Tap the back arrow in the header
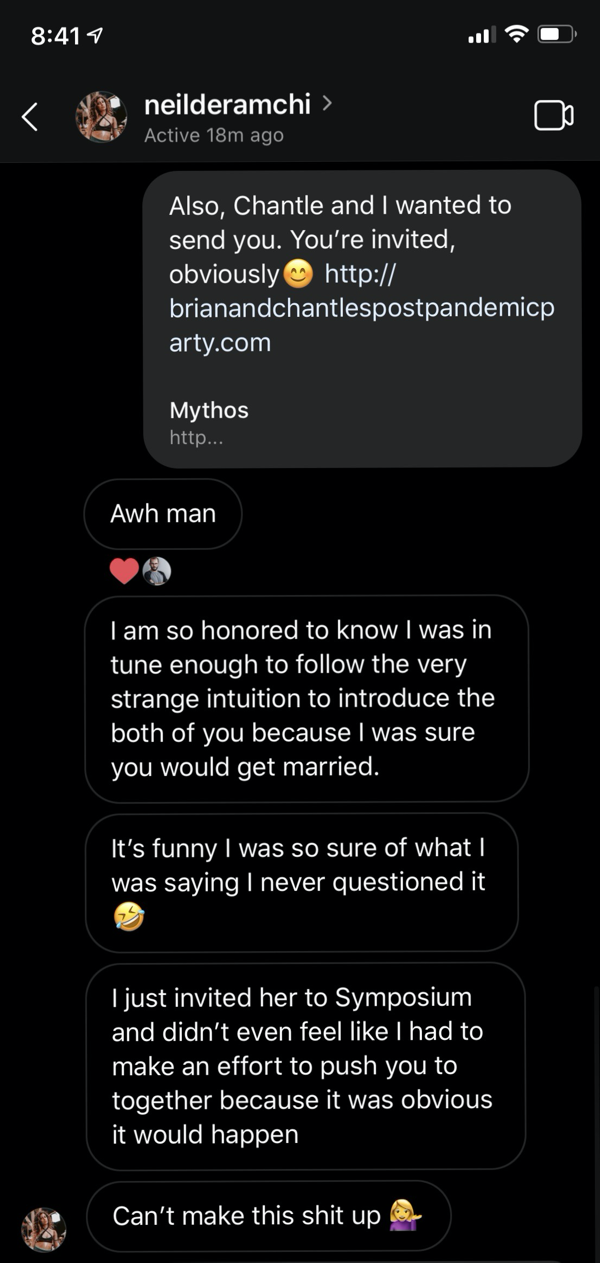This screenshot has width=600, height=1263. point(30,117)
